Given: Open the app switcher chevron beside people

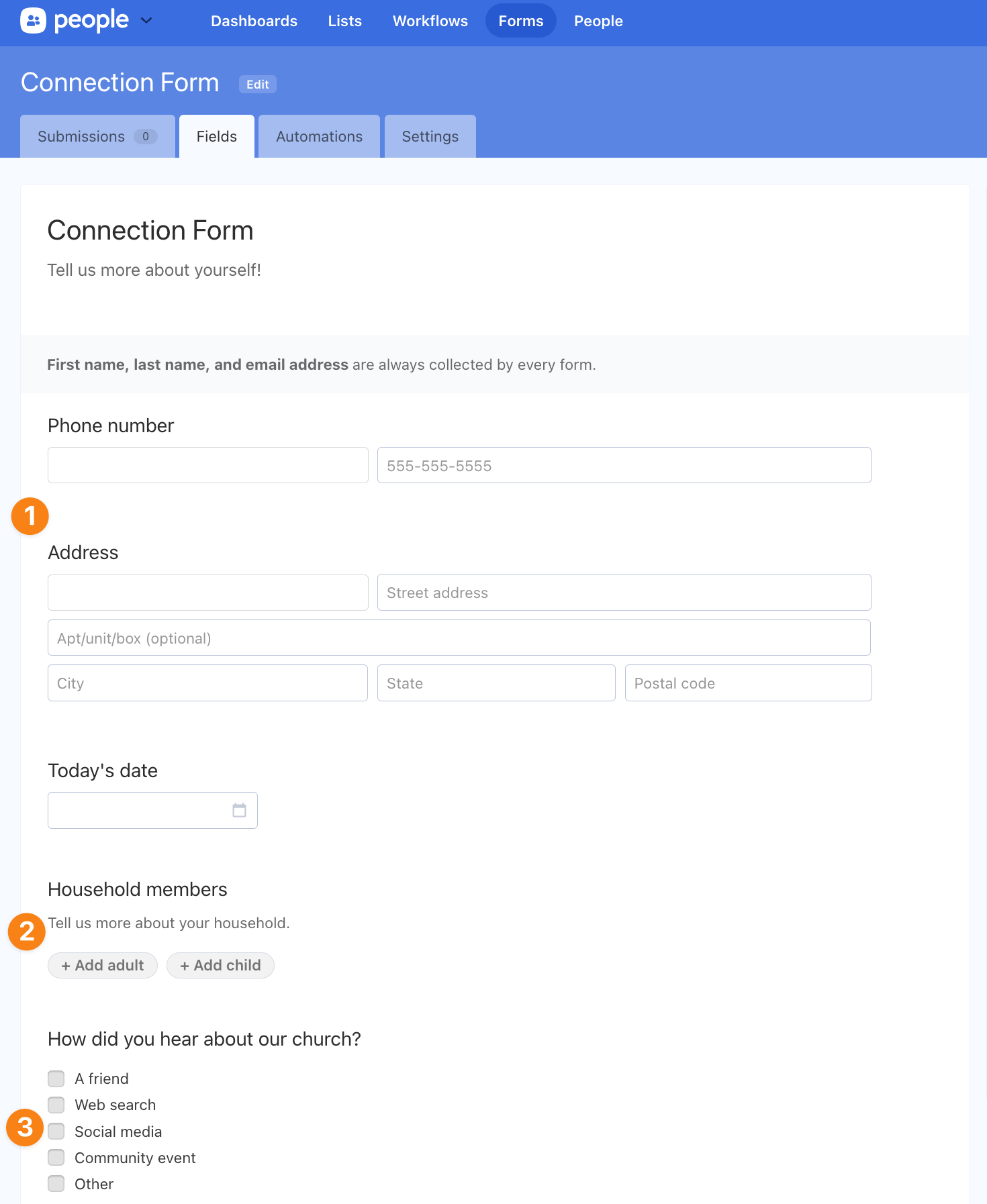Looking at the screenshot, I should [x=146, y=21].
